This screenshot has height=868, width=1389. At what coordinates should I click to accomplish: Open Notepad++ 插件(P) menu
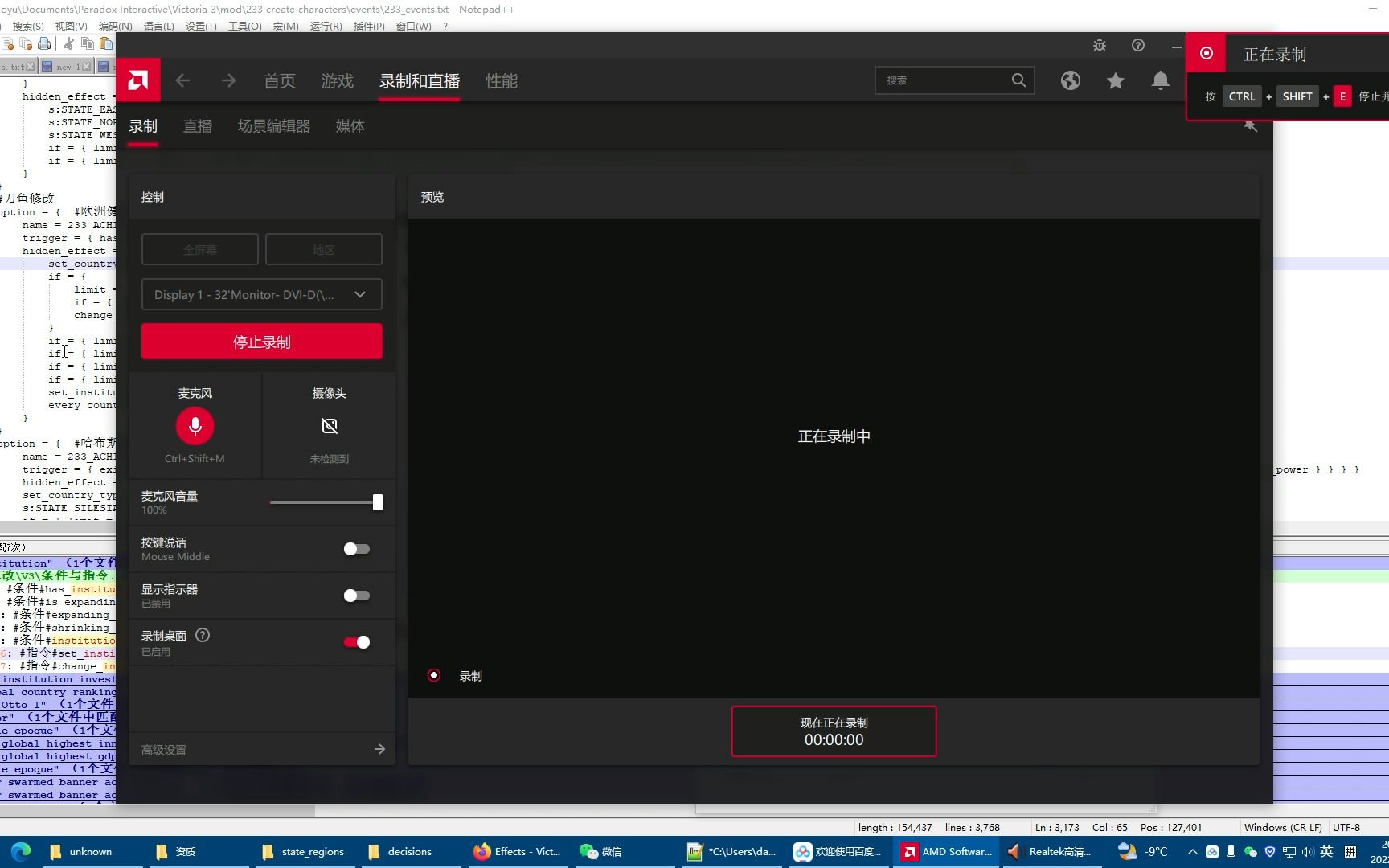369,27
